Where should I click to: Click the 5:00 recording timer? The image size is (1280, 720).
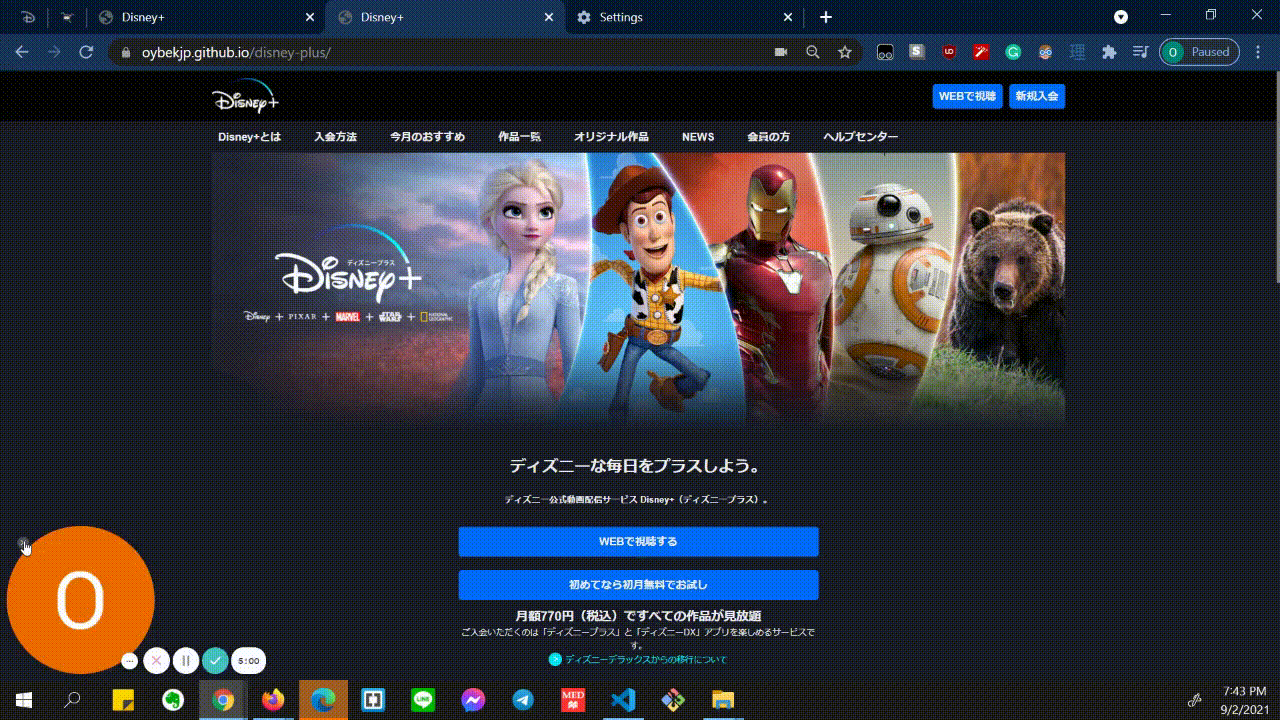click(x=249, y=661)
